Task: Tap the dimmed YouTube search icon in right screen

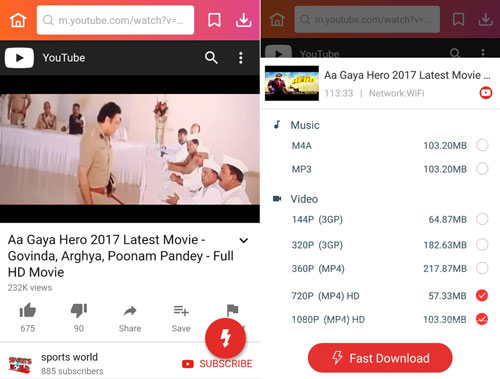Action: click(455, 52)
